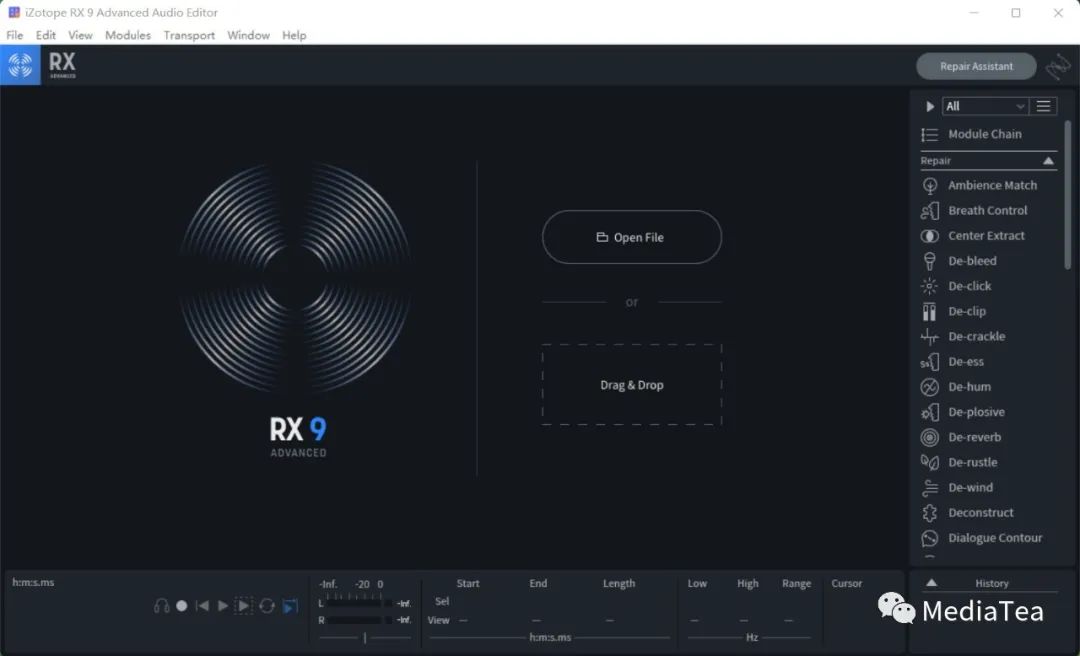Click the Open File button

coord(632,237)
